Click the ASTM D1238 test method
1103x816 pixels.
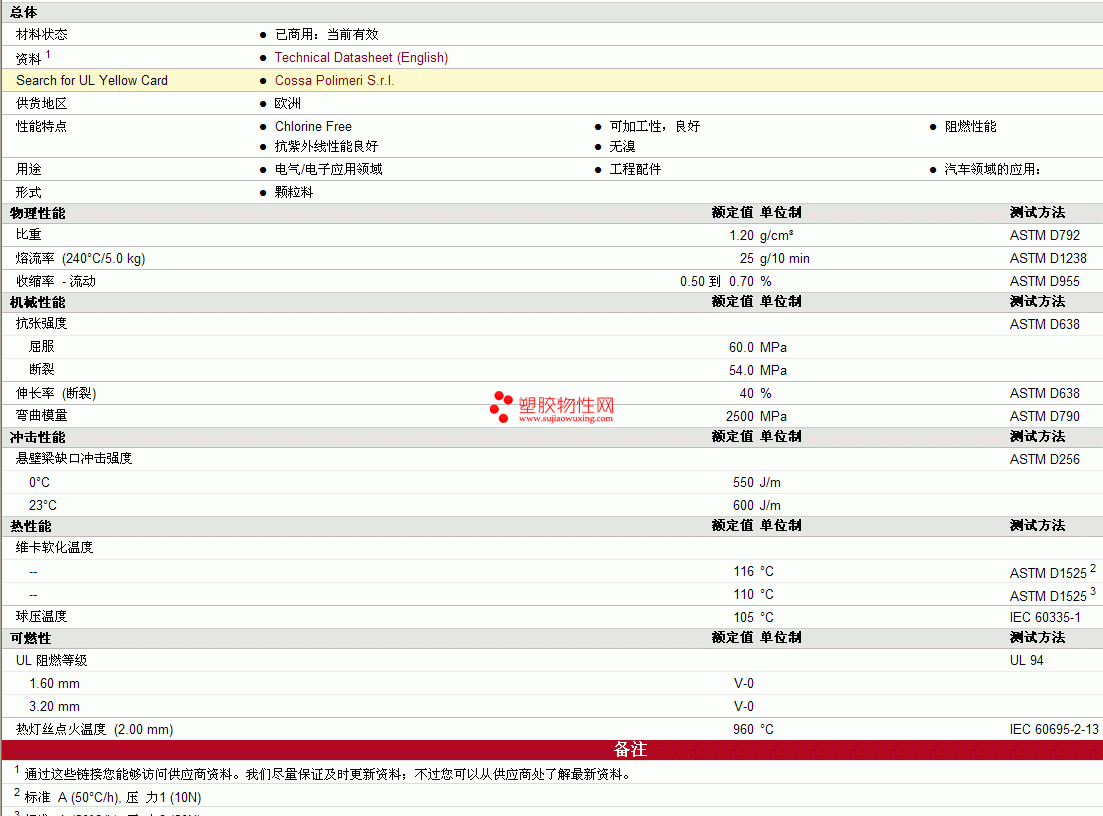1048,259
